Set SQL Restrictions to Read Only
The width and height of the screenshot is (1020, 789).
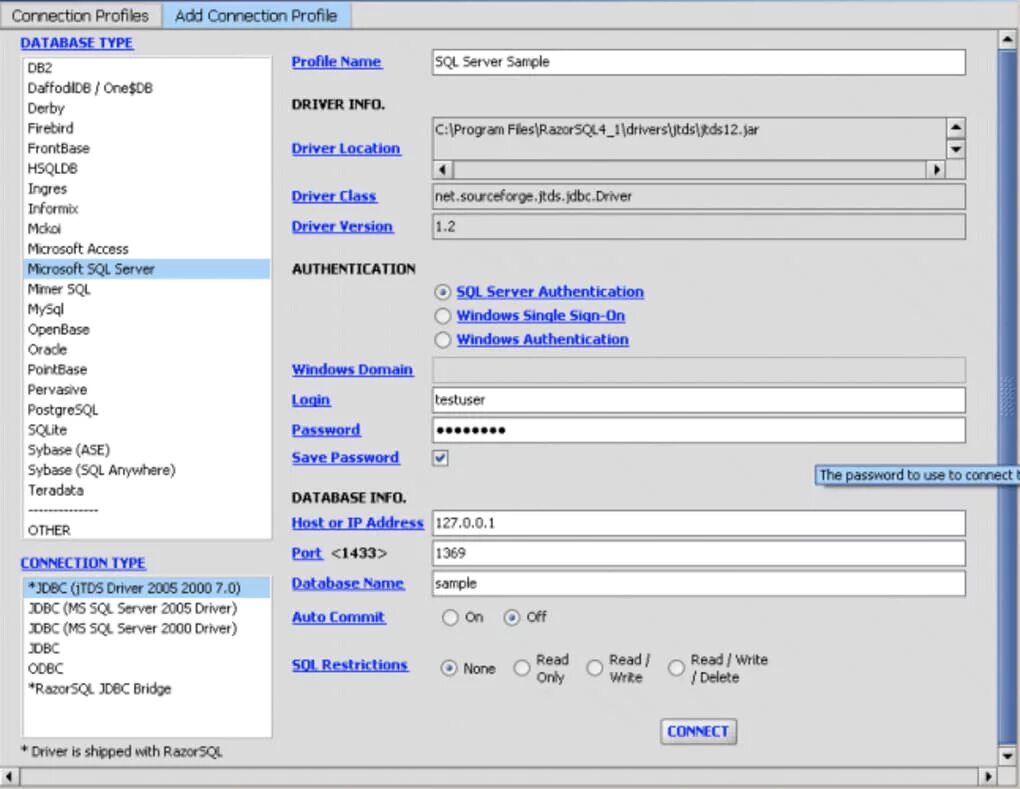tap(522, 668)
